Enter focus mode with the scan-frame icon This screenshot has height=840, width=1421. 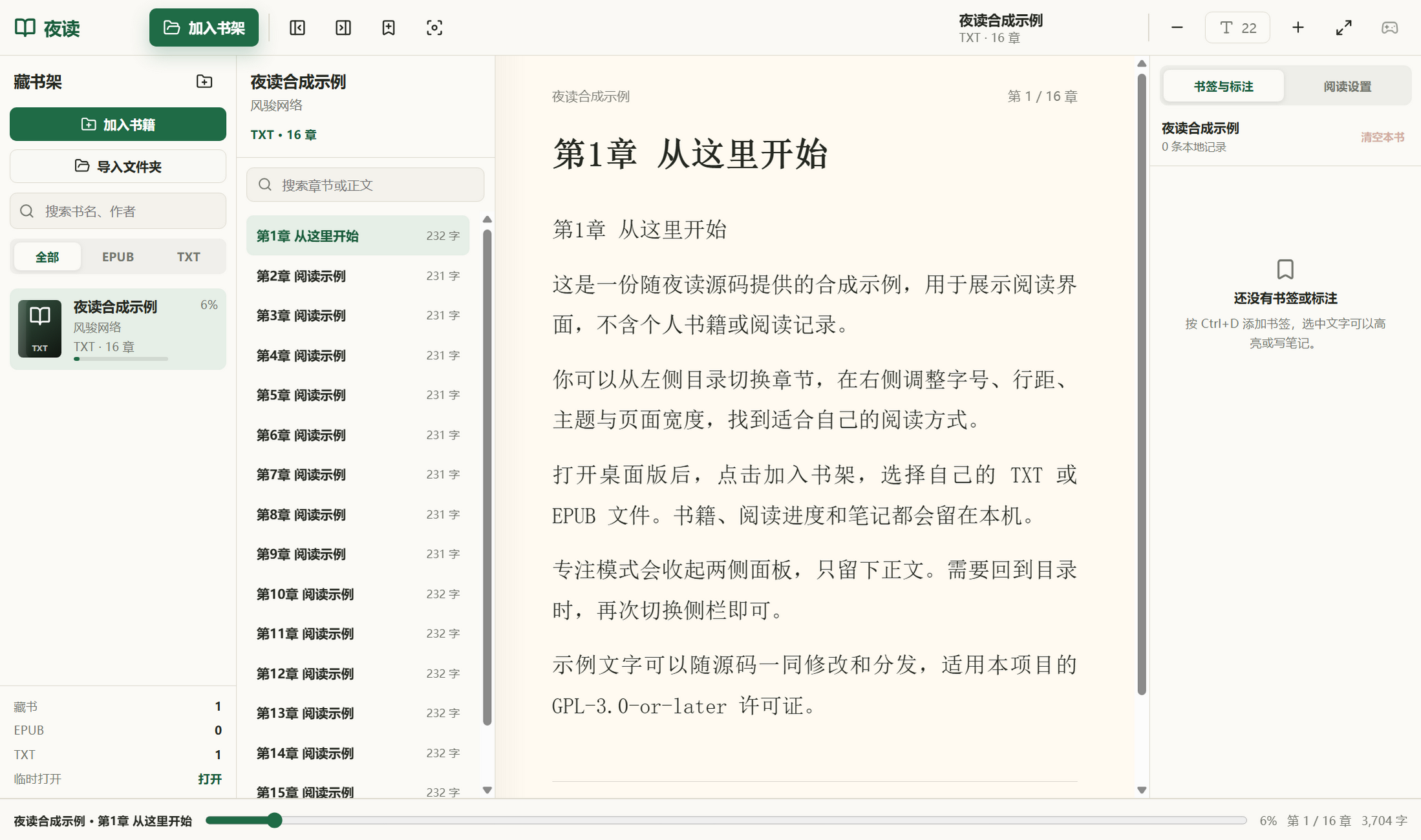pyautogui.click(x=434, y=28)
